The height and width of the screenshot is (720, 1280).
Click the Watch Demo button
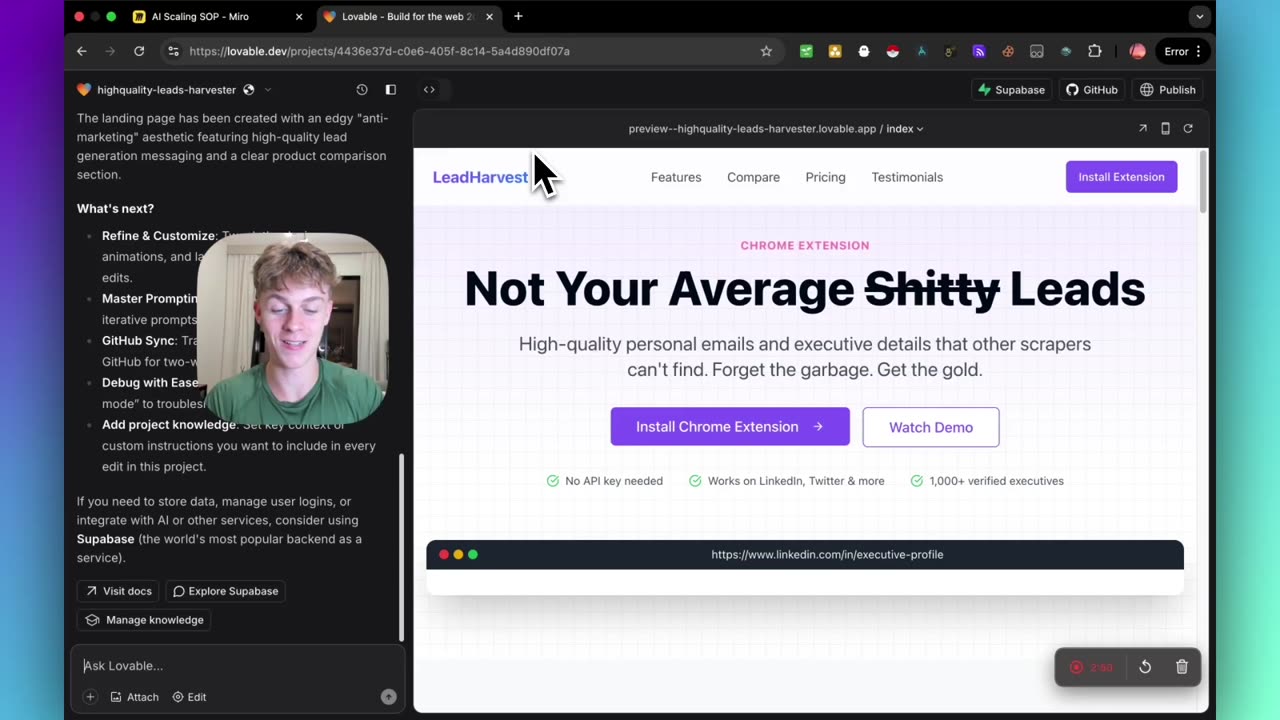[x=931, y=427]
